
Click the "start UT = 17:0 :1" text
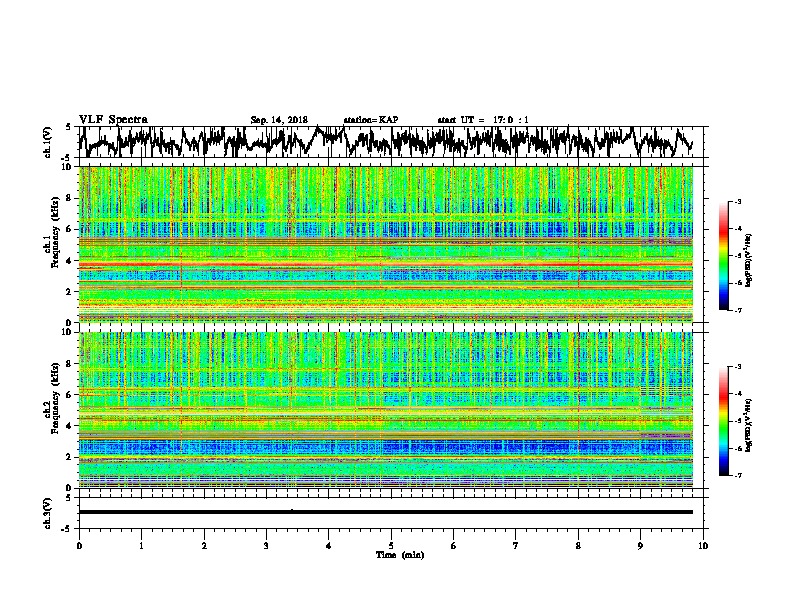[483, 120]
